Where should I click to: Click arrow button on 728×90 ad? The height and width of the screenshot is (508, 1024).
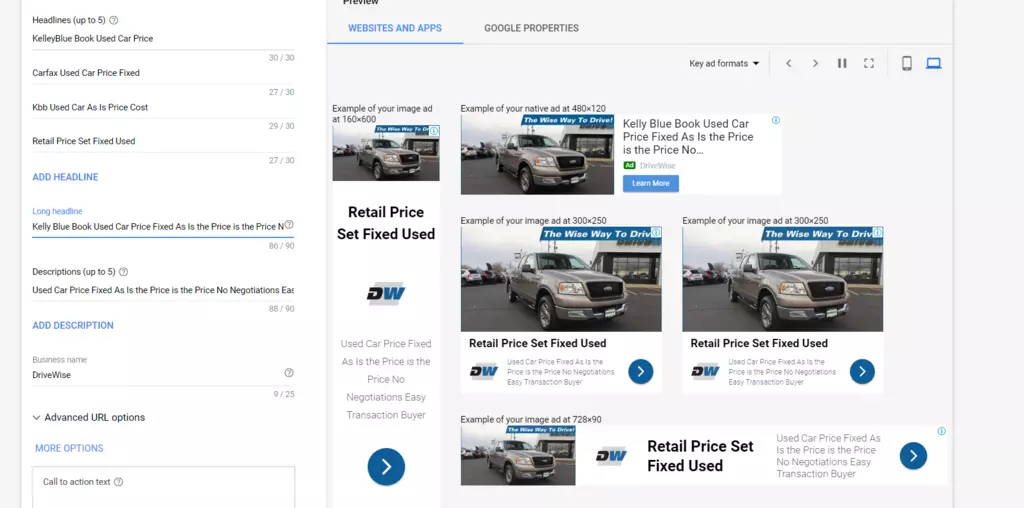(x=913, y=456)
